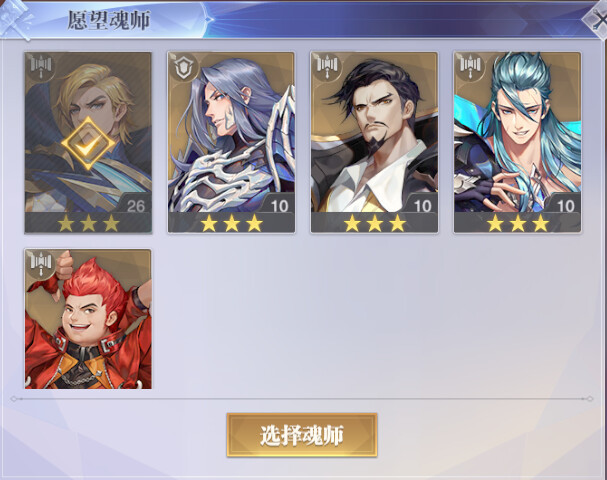Select the silver-haired armored soul master card
The image size is (607, 480).
click(x=231, y=143)
